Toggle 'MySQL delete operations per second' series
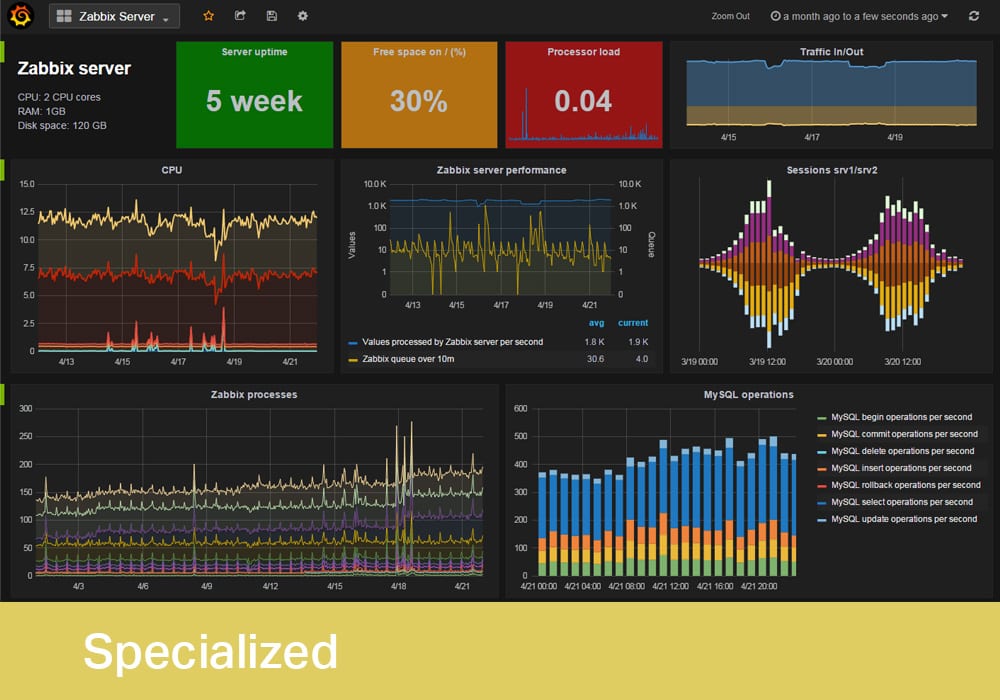This screenshot has height=700, width=1000. (x=902, y=451)
